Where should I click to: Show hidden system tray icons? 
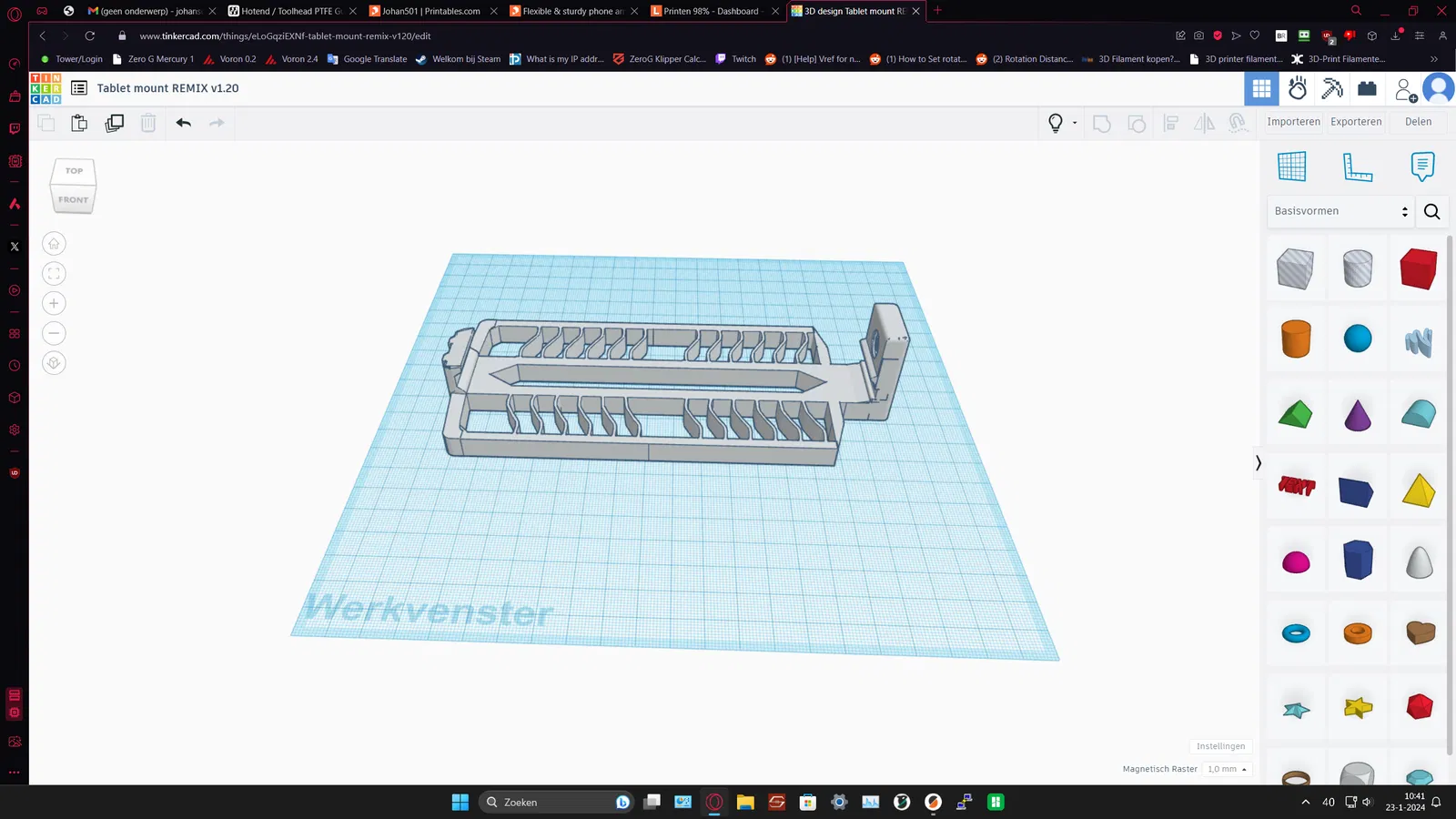coord(1306,802)
